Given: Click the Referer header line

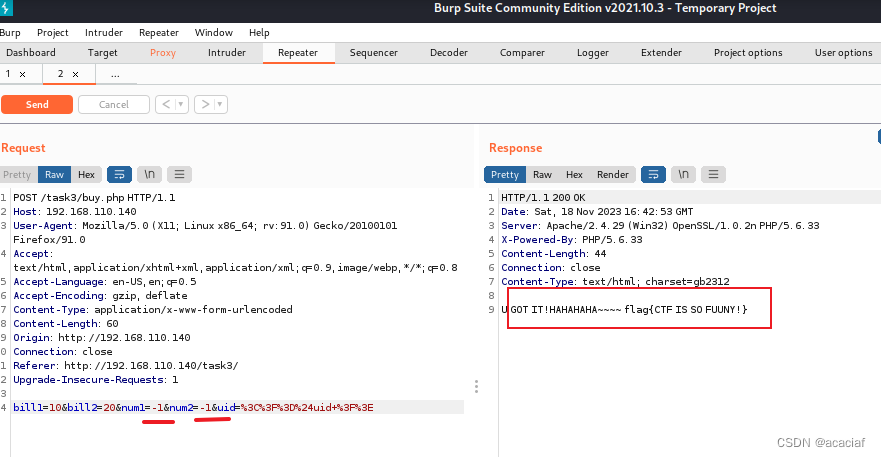Looking at the screenshot, I should (126, 366).
